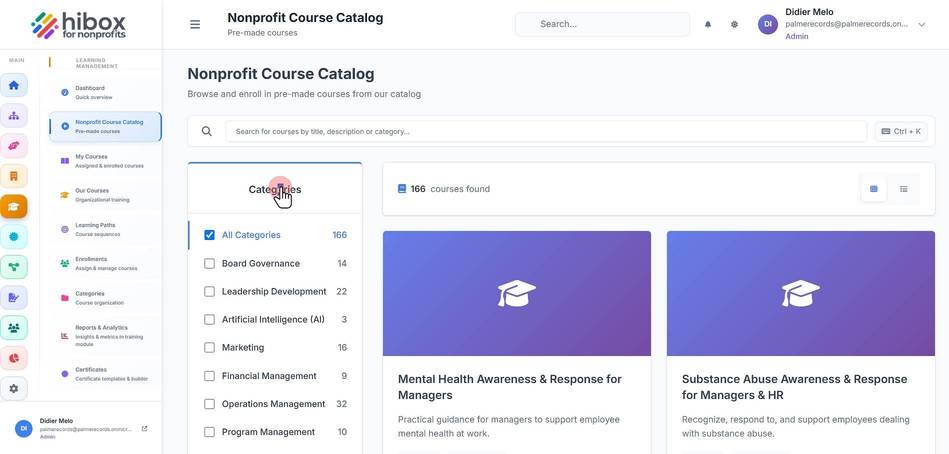Viewport: 949px width, 454px height.
Task: Click the magnifier icon beside course search
Action: [206, 131]
